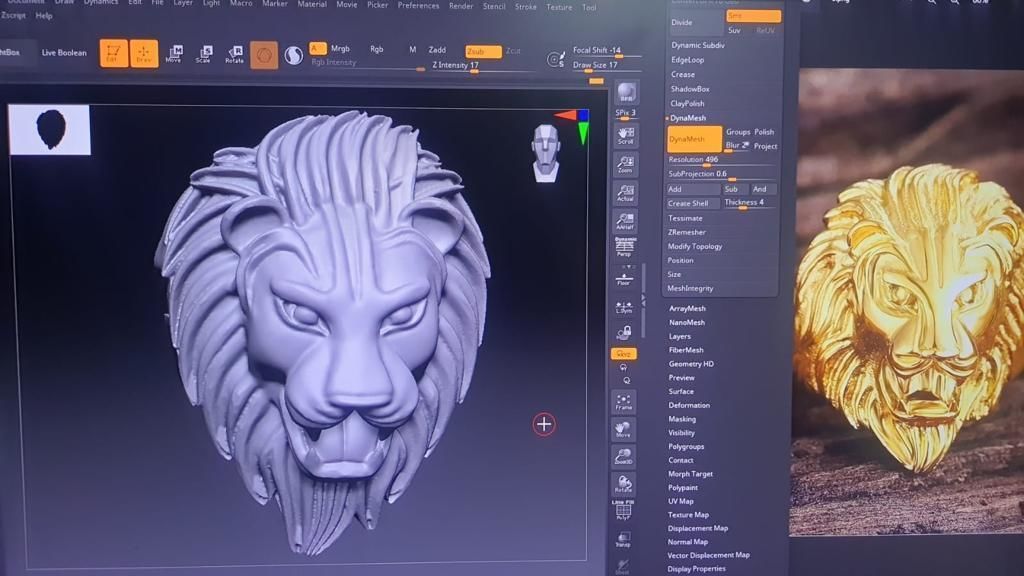This screenshot has height=576, width=1024.
Task: Select the Scroll hand tool
Action: (625, 136)
